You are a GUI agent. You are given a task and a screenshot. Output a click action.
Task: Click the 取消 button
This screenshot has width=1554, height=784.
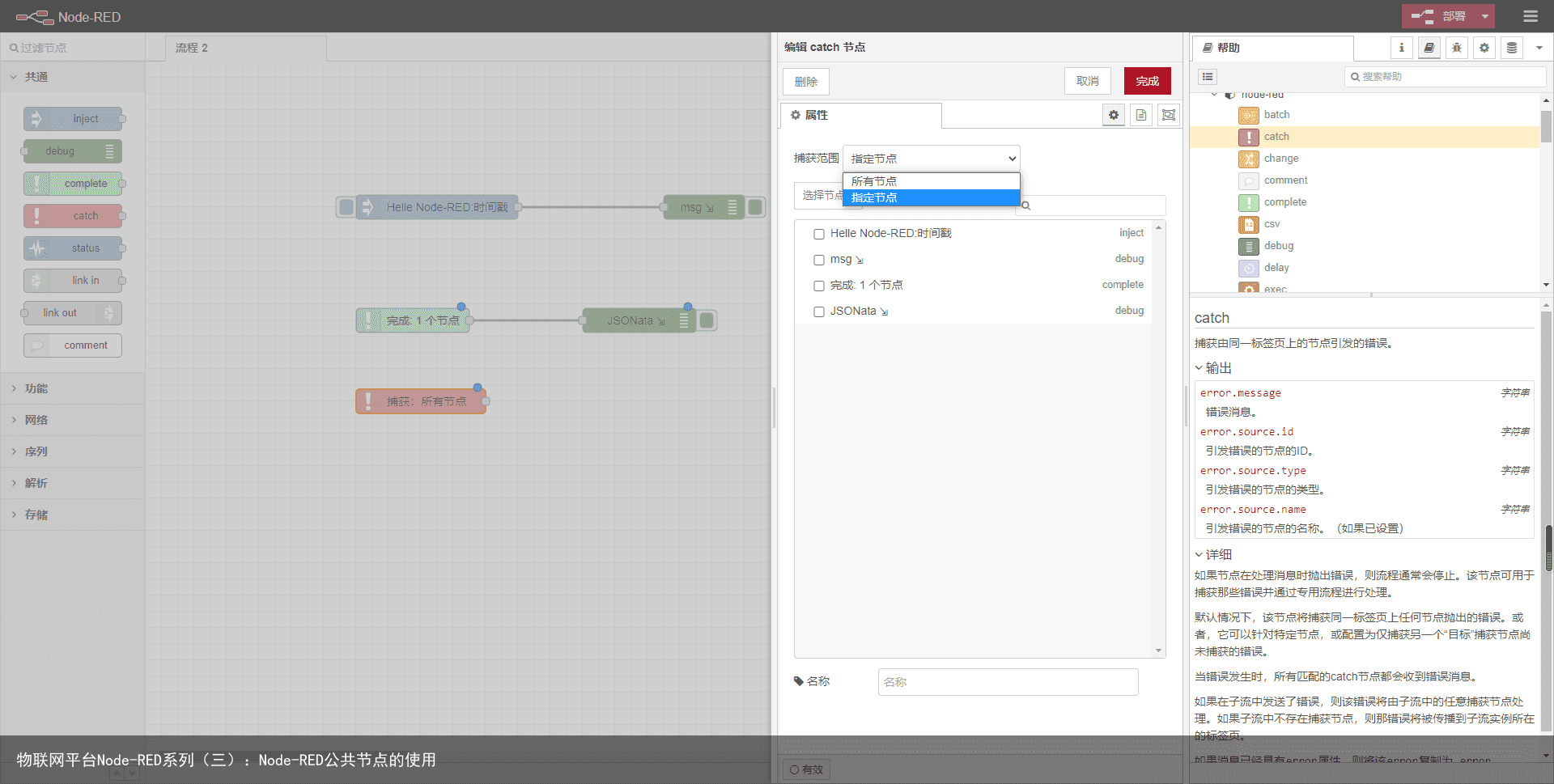click(x=1088, y=81)
